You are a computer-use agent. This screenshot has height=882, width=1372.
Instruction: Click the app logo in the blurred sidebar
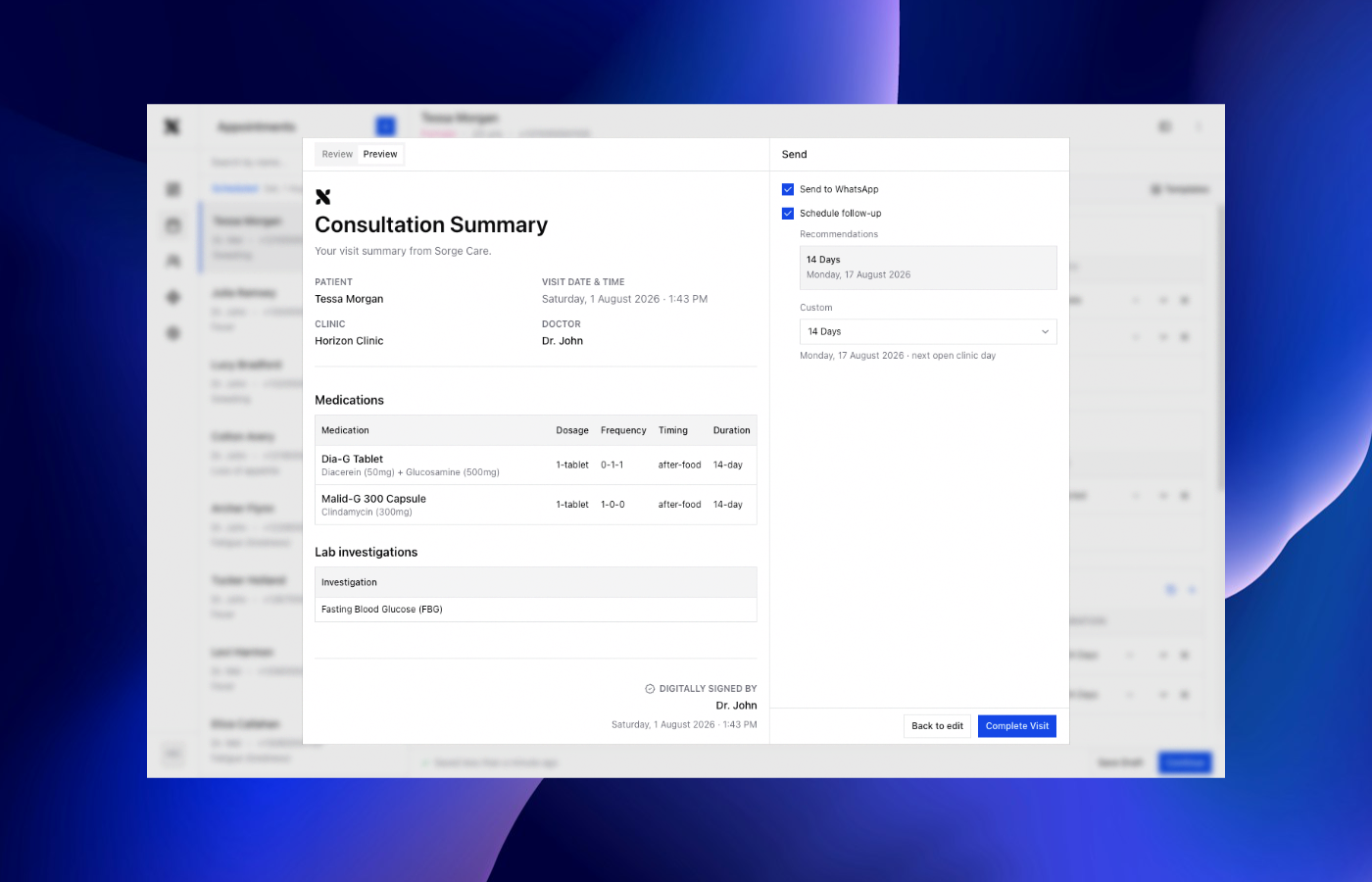(x=172, y=126)
